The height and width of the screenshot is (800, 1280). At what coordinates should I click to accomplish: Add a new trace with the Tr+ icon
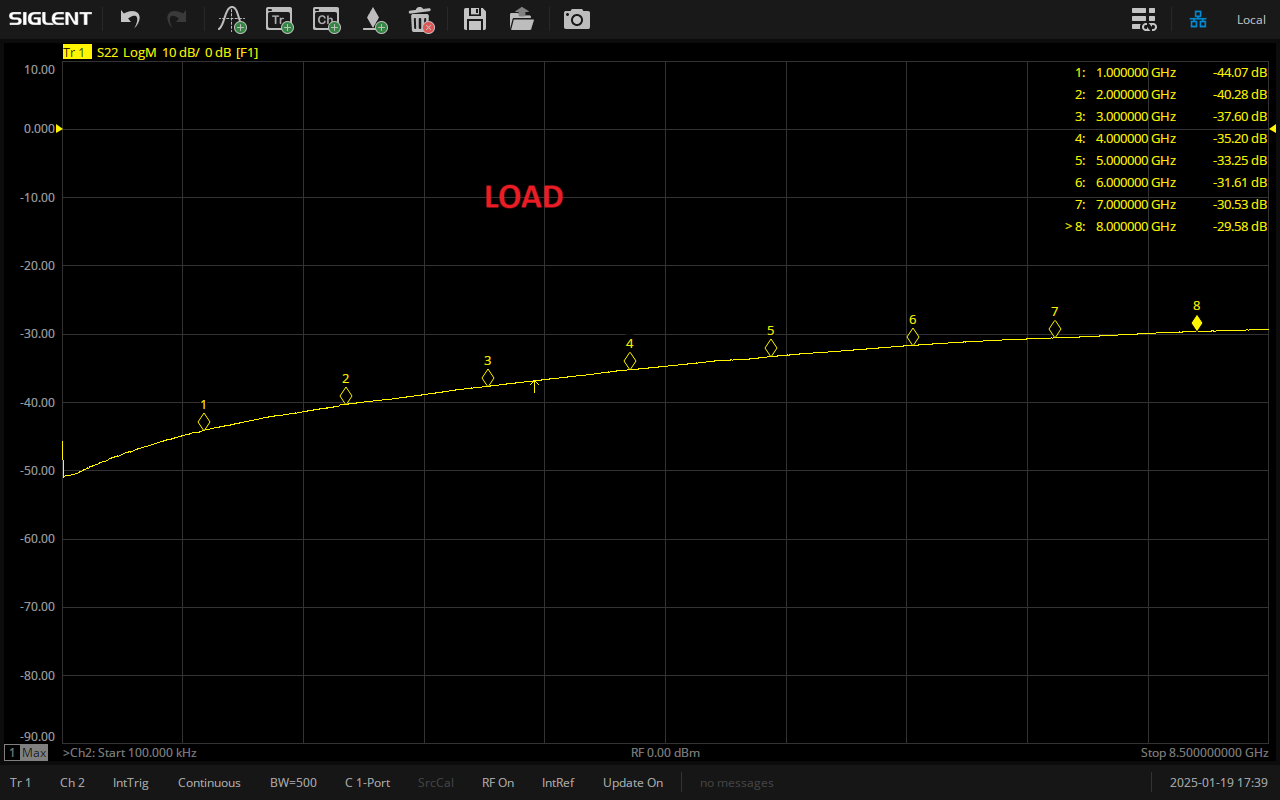[279, 19]
